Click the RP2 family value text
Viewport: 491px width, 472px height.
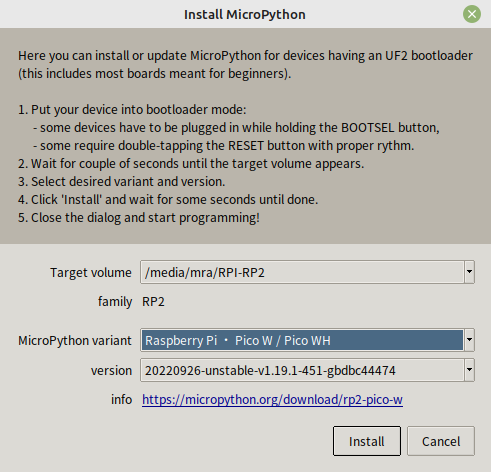point(153,302)
